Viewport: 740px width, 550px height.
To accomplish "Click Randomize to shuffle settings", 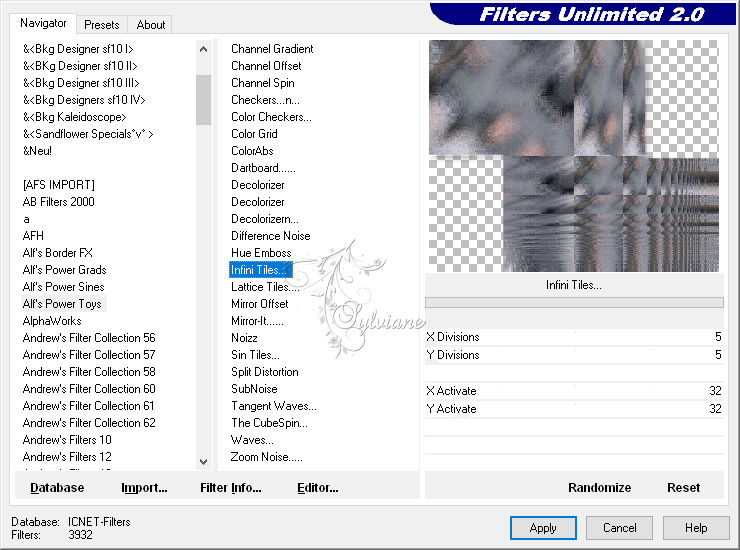I will (x=599, y=488).
